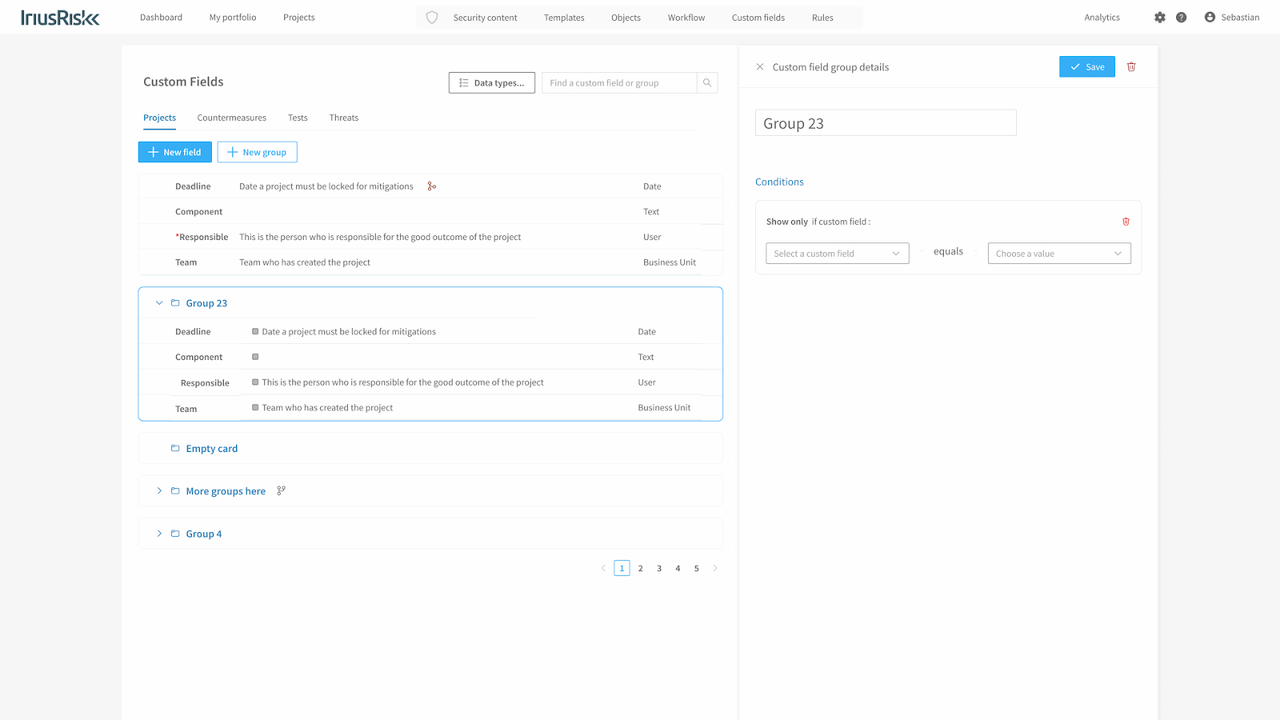Open the settings gear icon
Screen dimensions: 1280x720
[x=1160, y=17]
